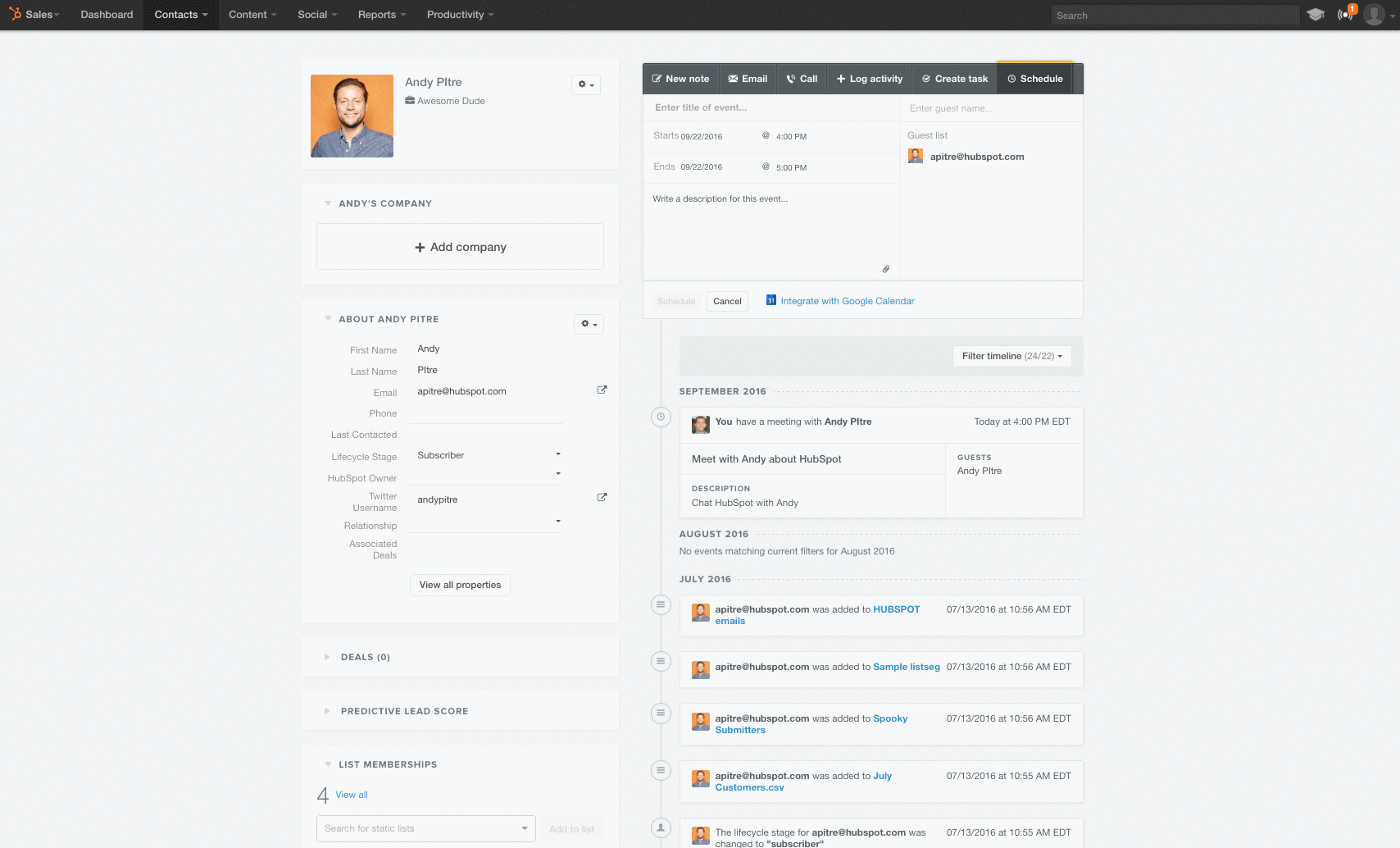The image size is (1400, 848).
Task: Open the Filter timeline dropdown
Action: [1011, 356]
